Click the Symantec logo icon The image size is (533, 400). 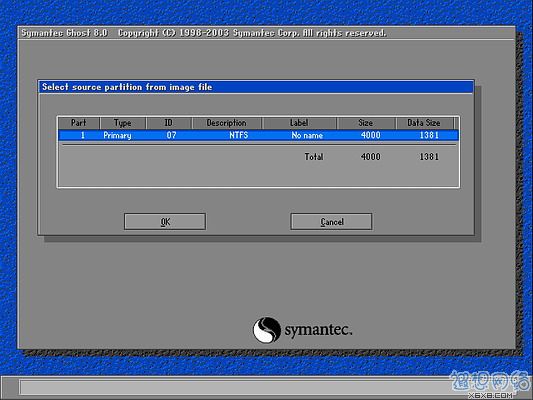pos(267,330)
